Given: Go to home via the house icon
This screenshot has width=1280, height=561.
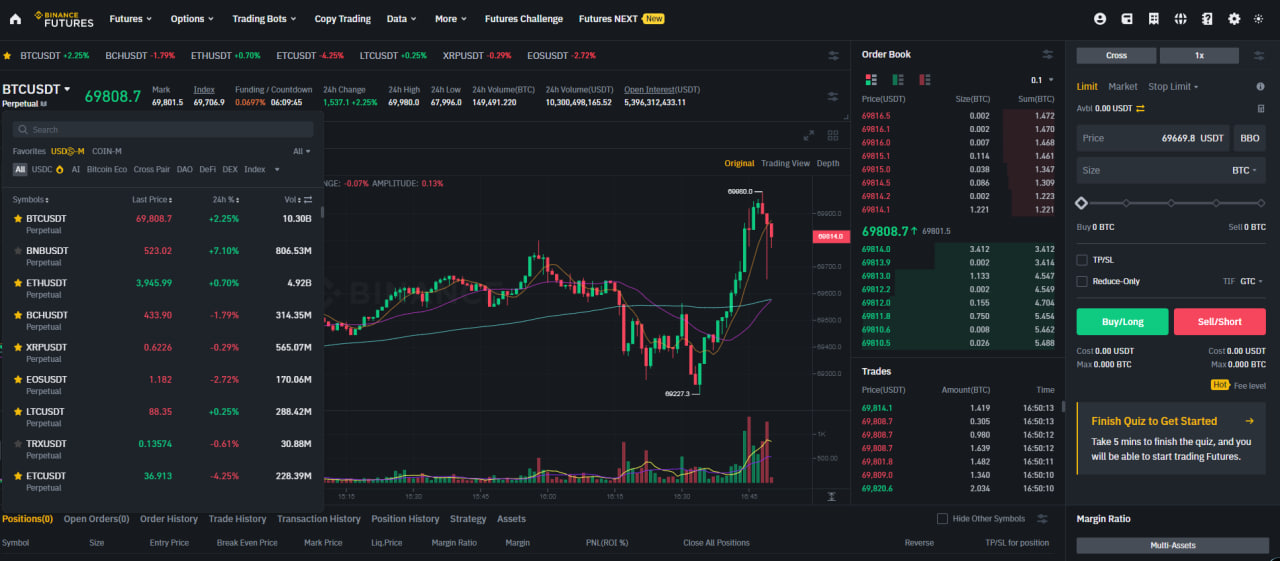Looking at the screenshot, I should click(x=13, y=18).
